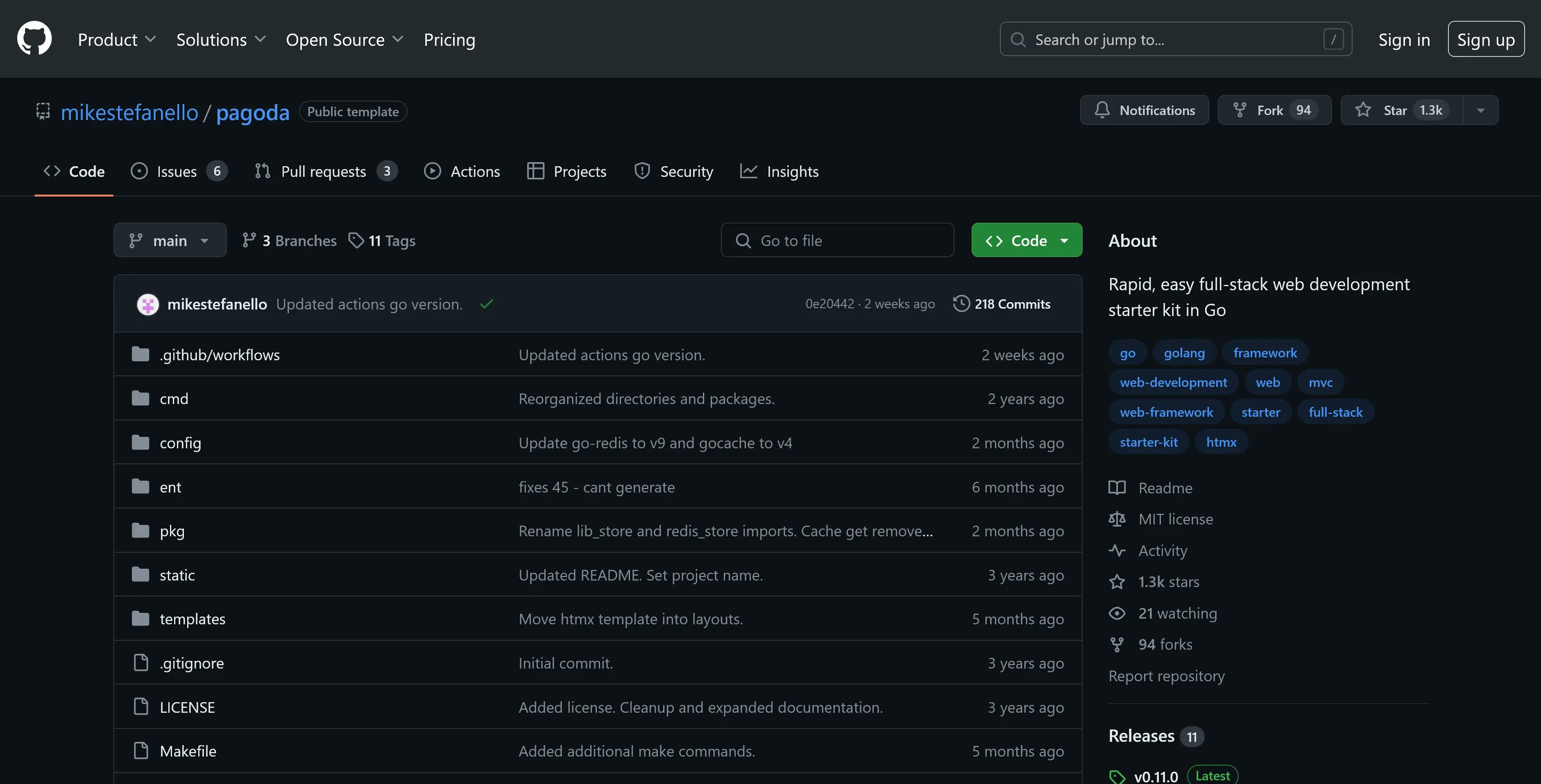
Task: Expand the green Code dropdown button
Action: coord(1027,240)
